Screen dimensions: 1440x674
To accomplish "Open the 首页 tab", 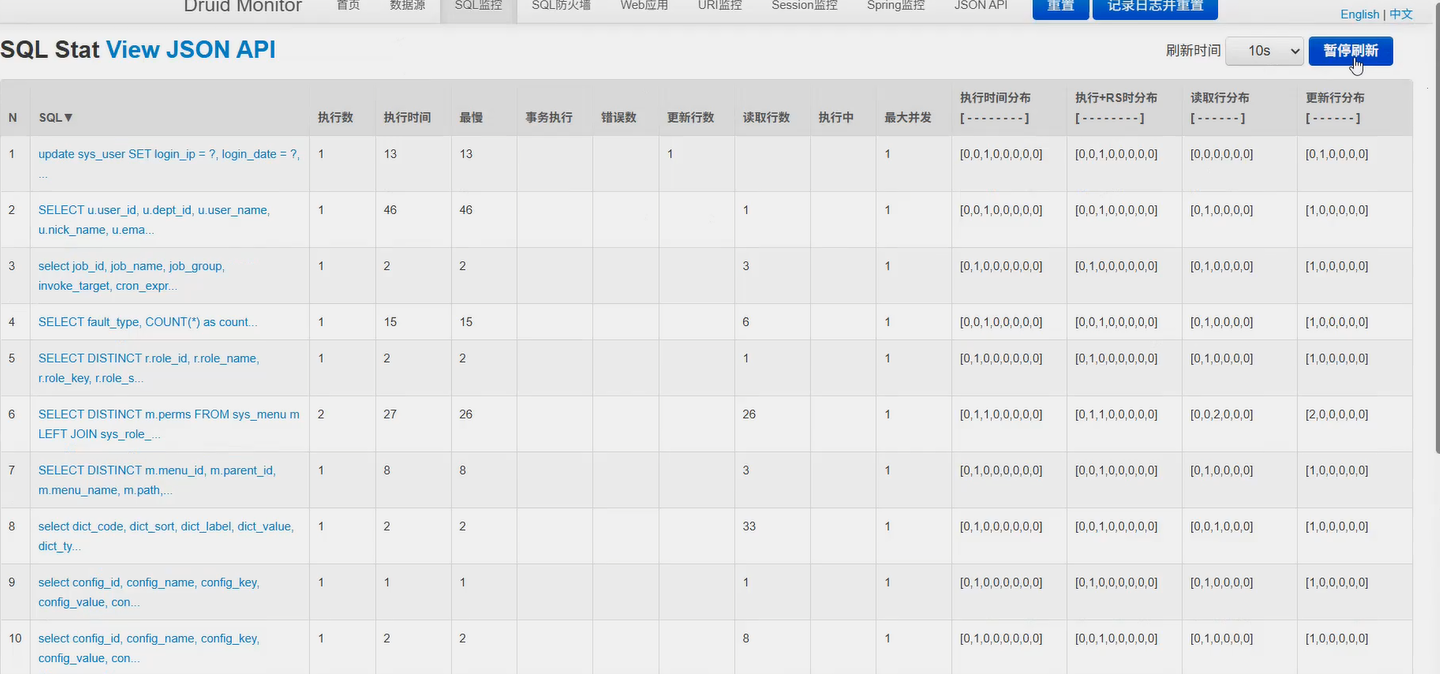I will (348, 6).
